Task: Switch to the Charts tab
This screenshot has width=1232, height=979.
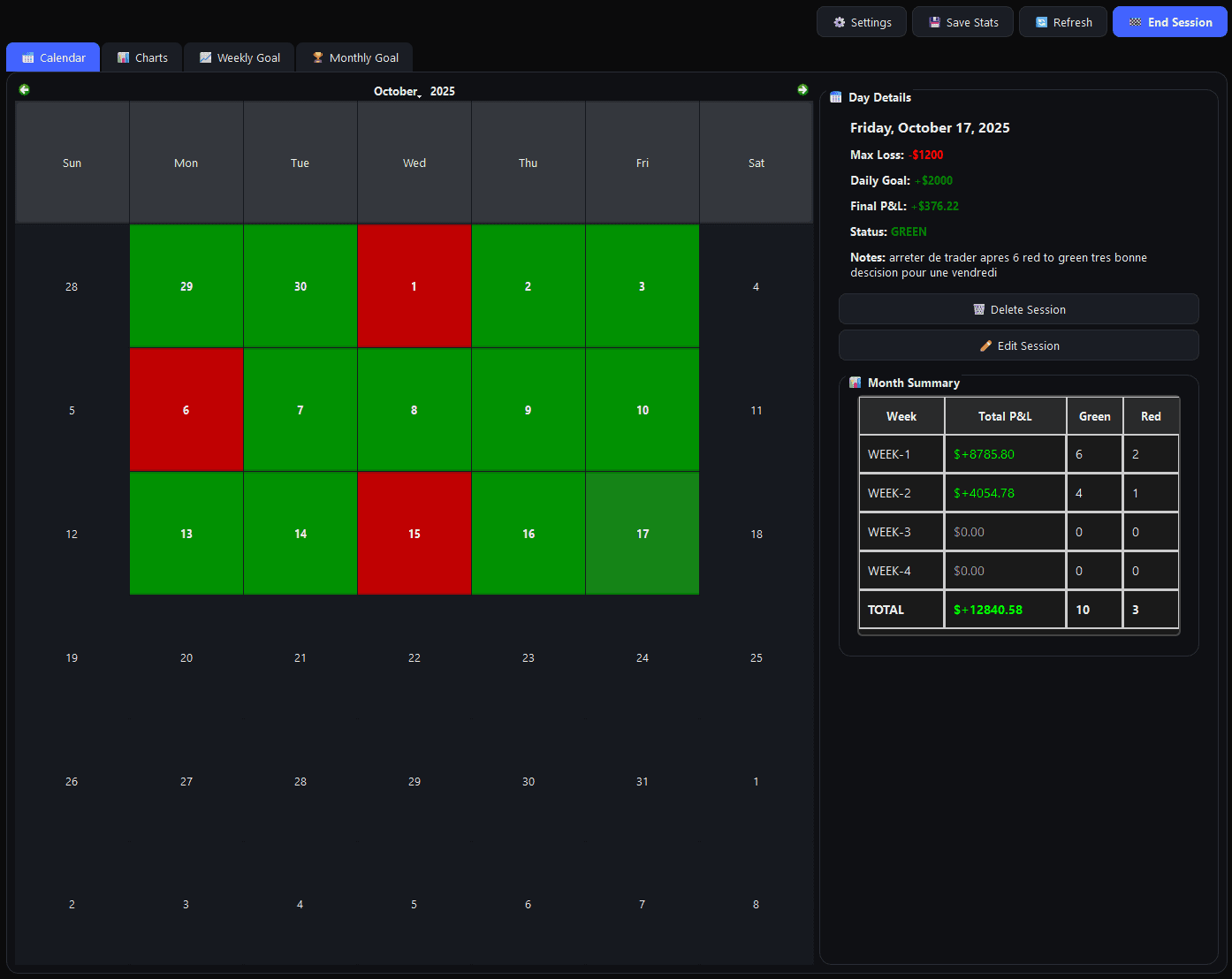Action: pos(141,58)
